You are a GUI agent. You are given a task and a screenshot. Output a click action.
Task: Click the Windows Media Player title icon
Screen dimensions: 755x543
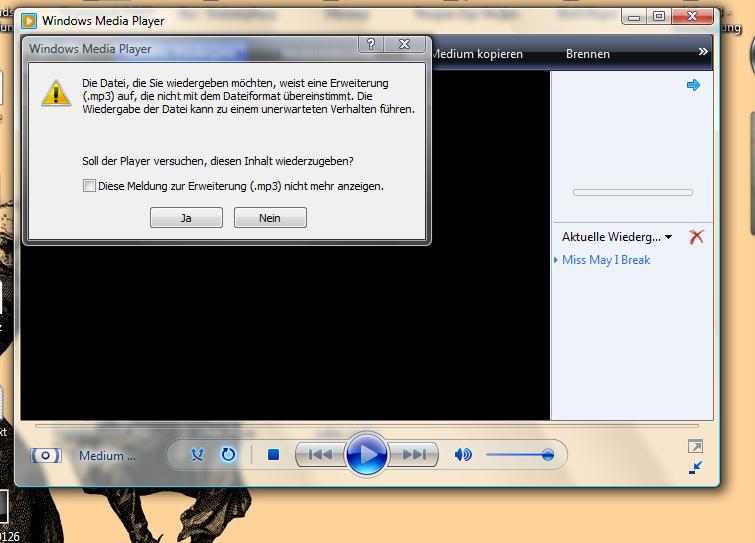29,21
